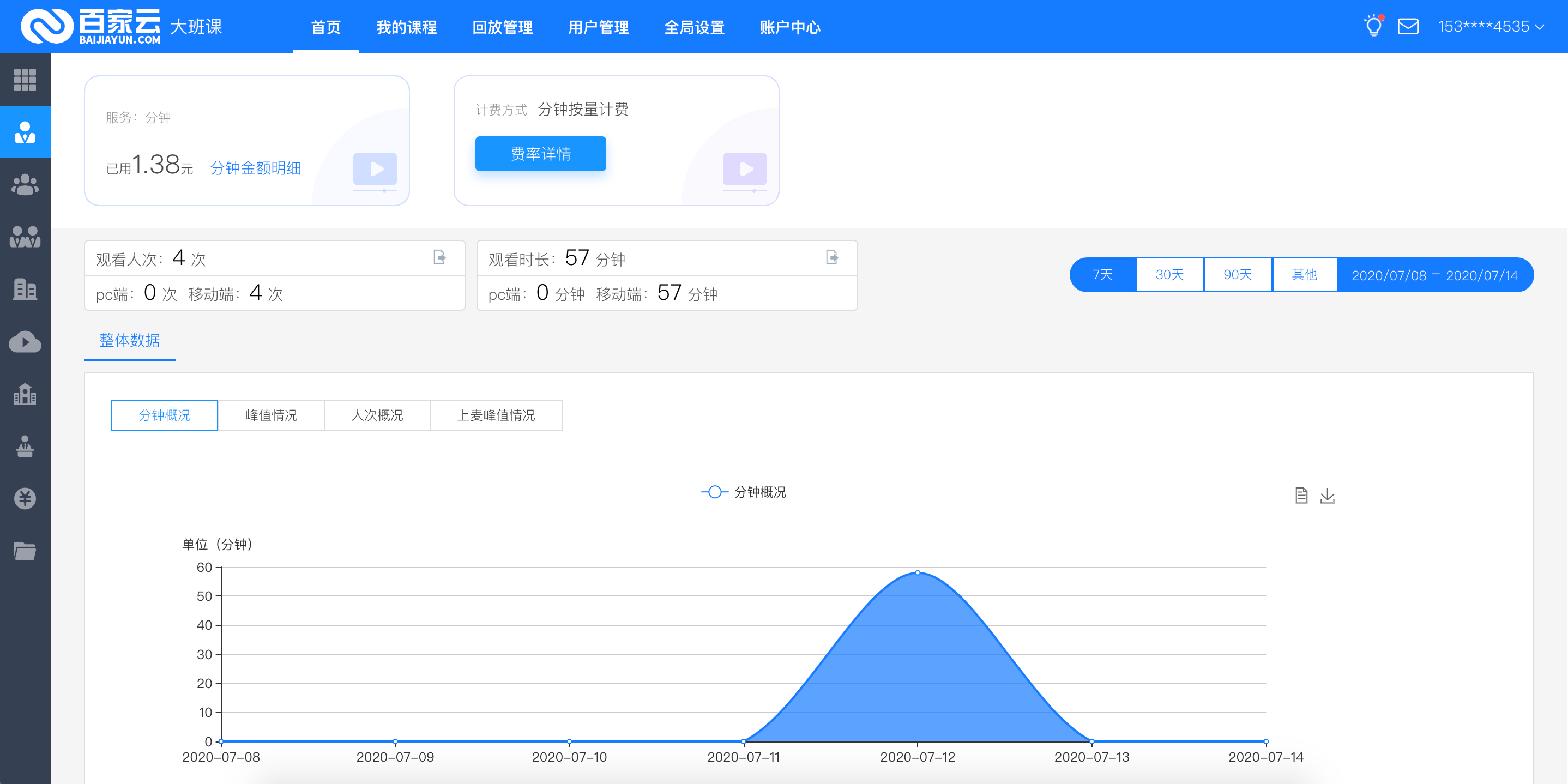The width and height of the screenshot is (1568, 784).
Task: Switch to 分钟概况 chart tab
Action: tap(164, 415)
